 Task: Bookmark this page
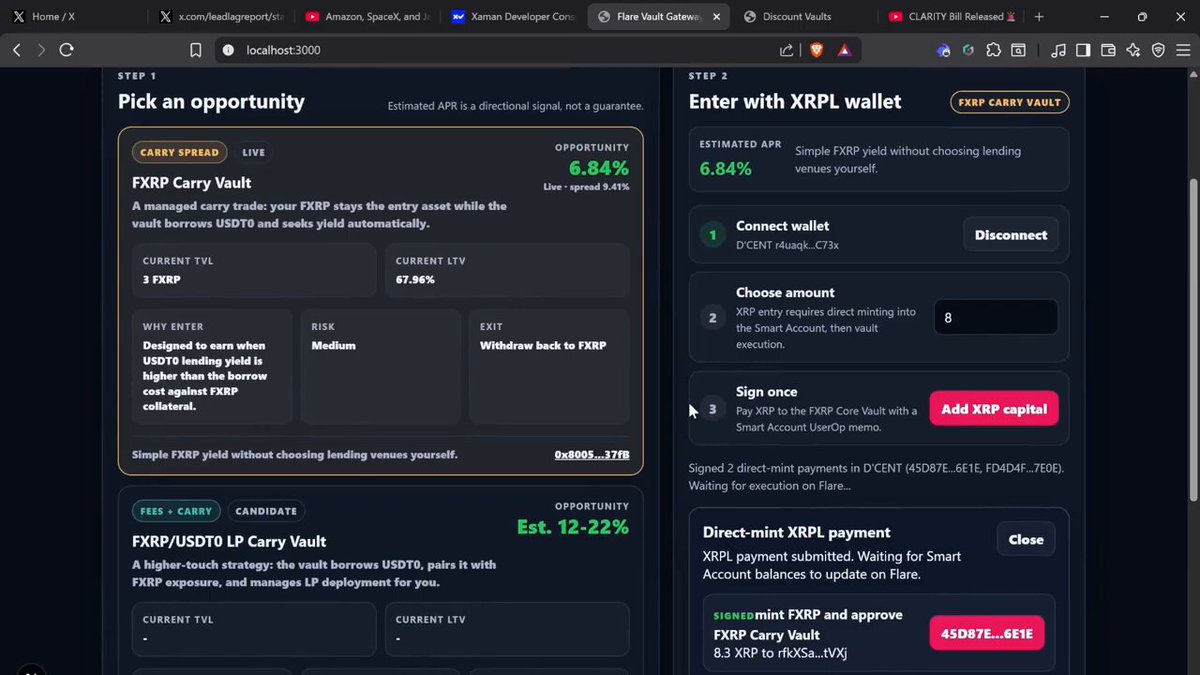[196, 50]
